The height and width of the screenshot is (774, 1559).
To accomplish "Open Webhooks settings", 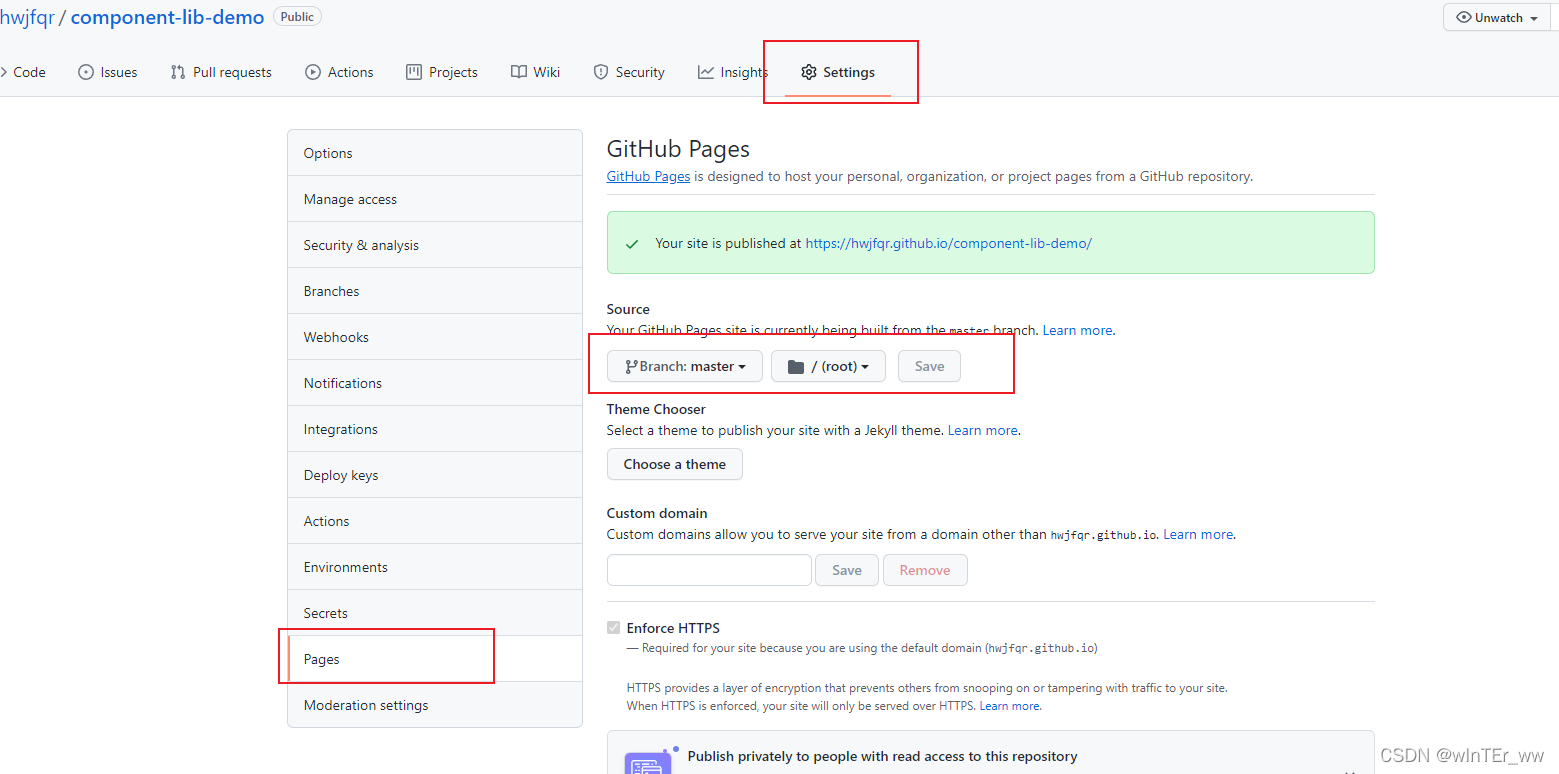I will (435, 337).
